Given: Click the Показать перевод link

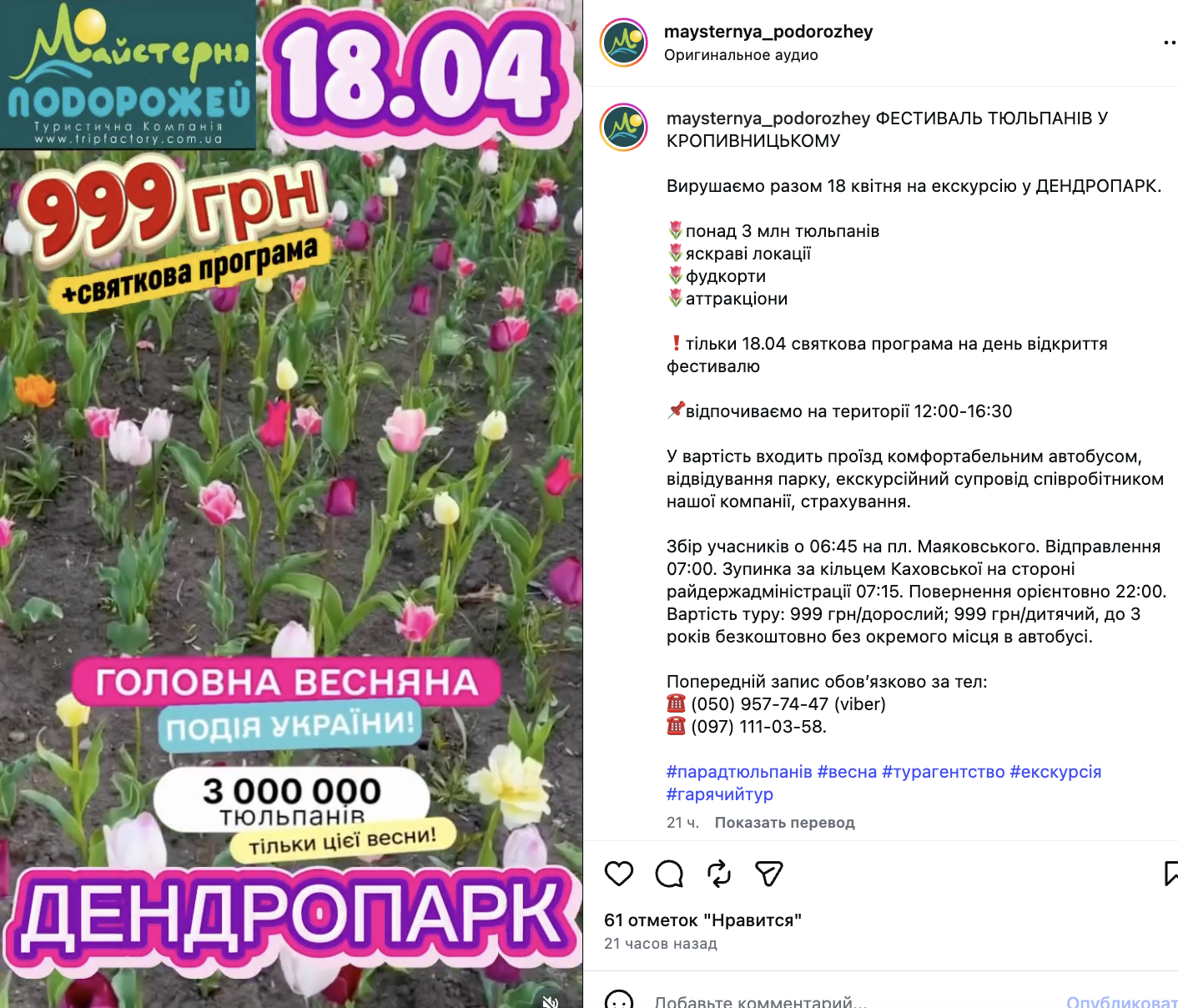Looking at the screenshot, I should point(784,823).
